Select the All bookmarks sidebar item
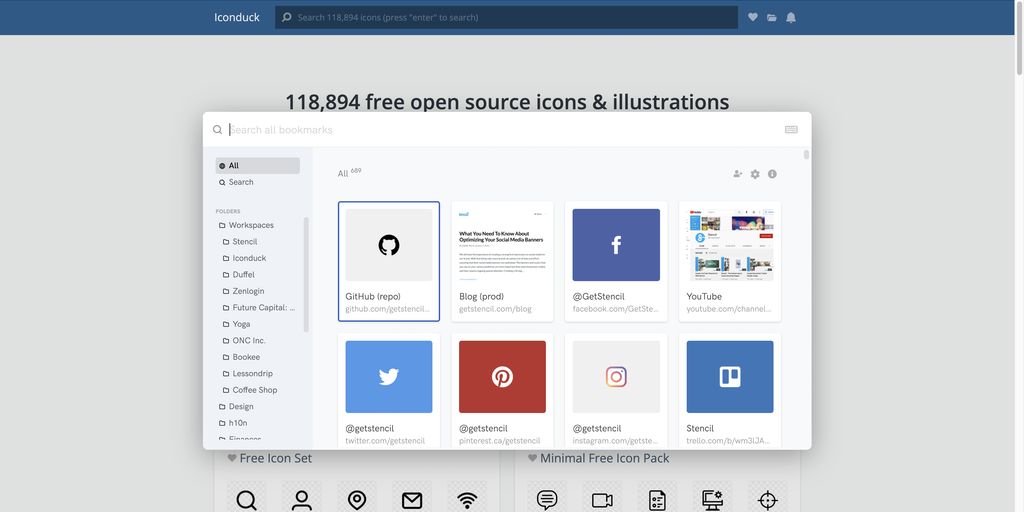The height and width of the screenshot is (512, 1024). point(257,166)
